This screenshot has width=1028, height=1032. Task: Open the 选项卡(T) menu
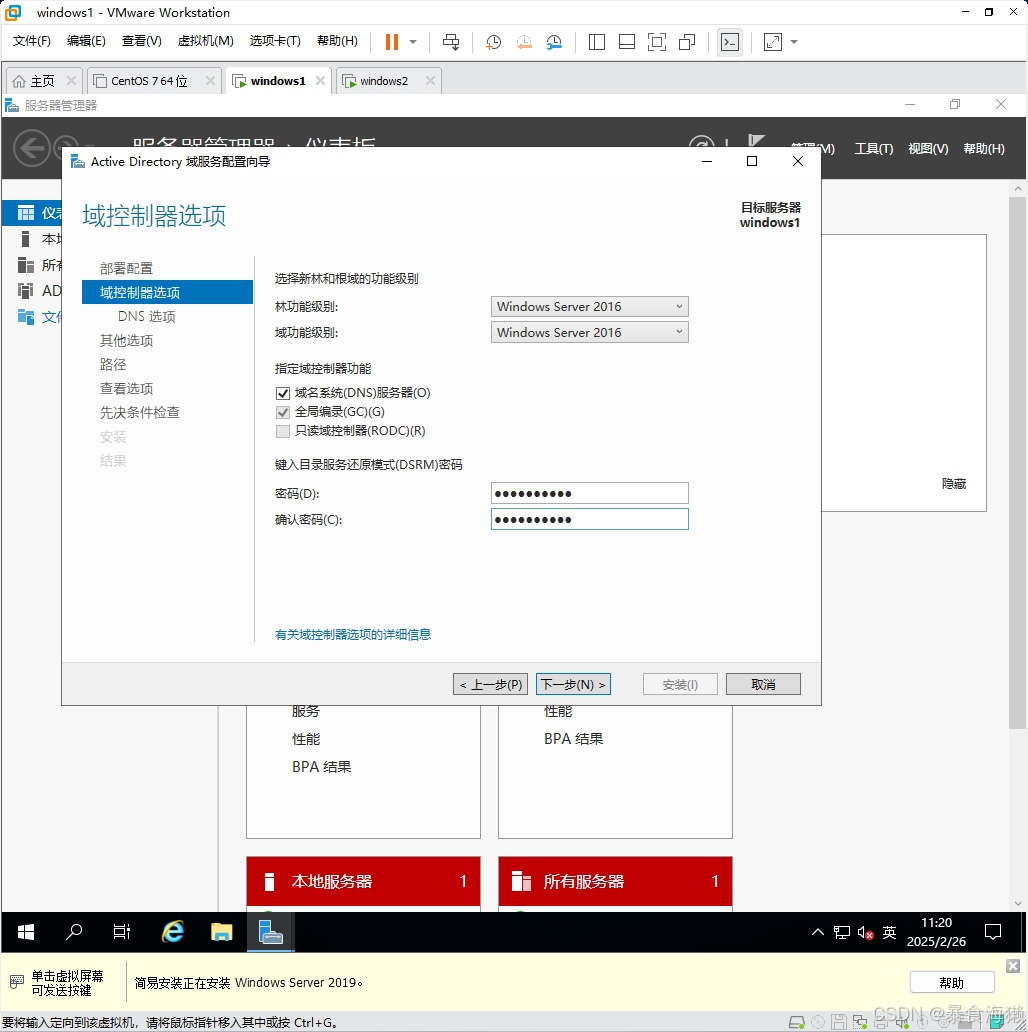(x=275, y=41)
